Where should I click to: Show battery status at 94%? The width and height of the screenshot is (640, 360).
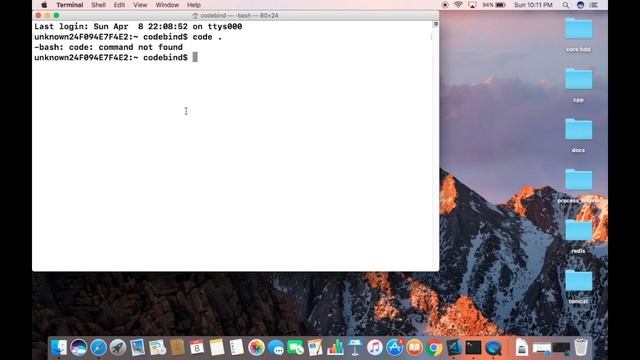[x=494, y=5]
